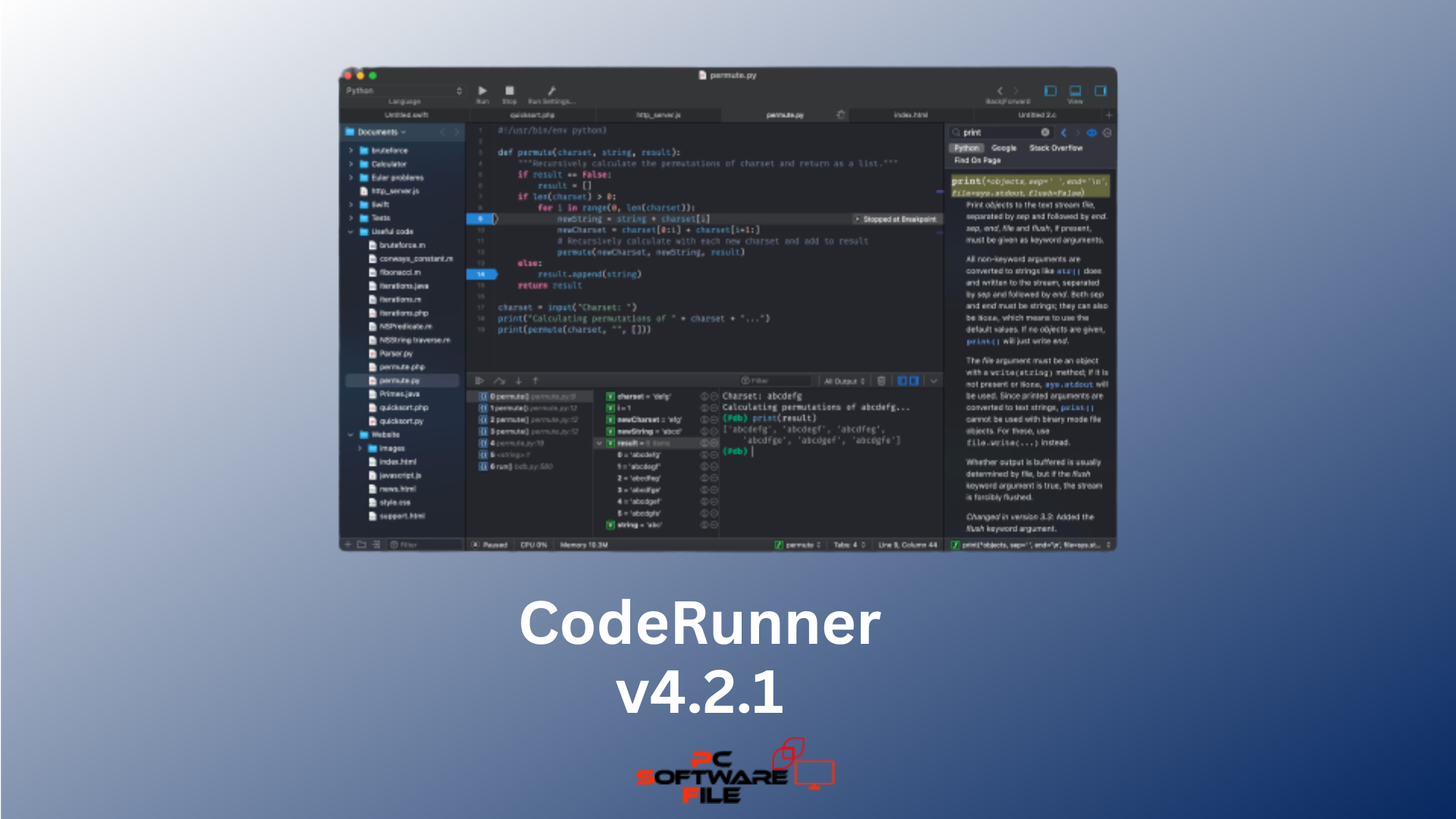
Task: Open the All Output filter dropdown
Action: (844, 381)
